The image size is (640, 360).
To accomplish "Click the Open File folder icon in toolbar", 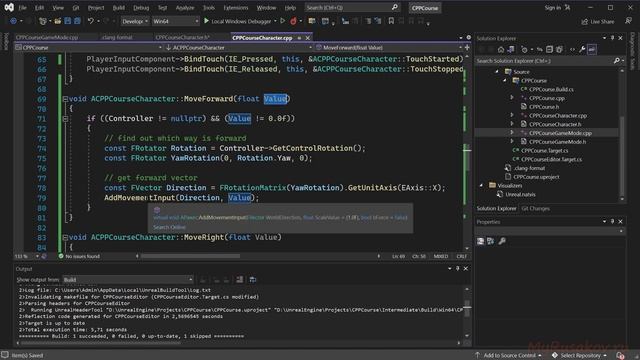I will coord(58,21).
